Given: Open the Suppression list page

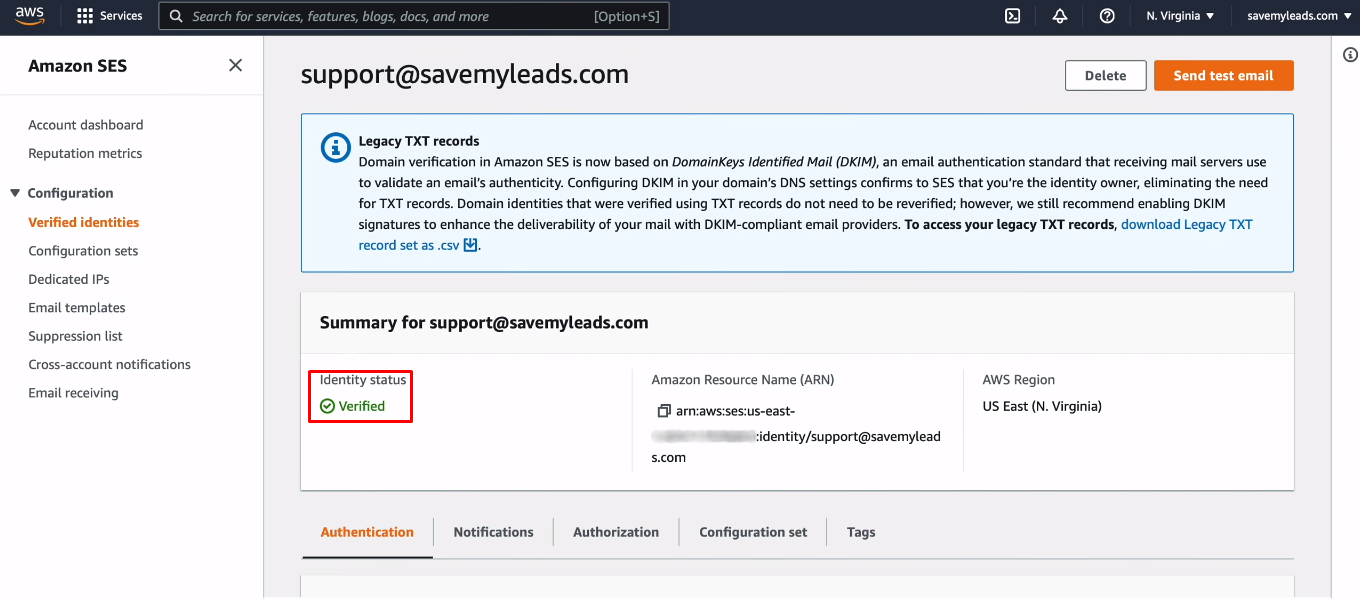Looking at the screenshot, I should tap(76, 336).
